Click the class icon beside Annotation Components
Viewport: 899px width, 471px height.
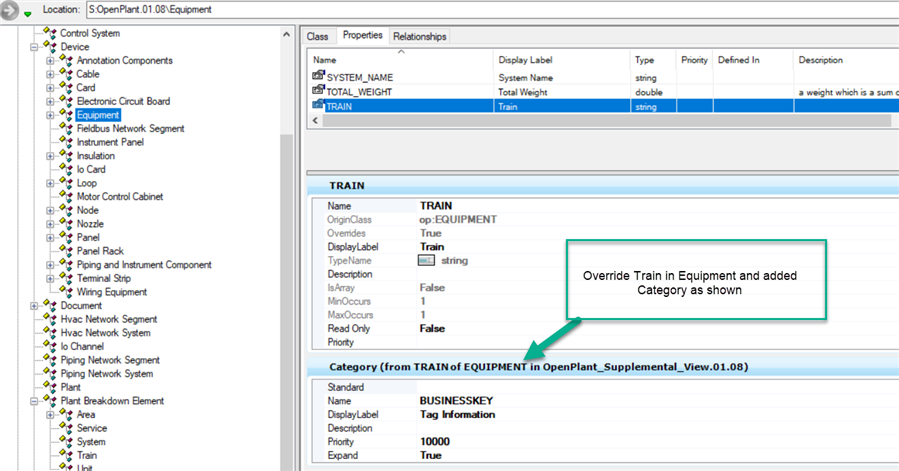(66, 60)
